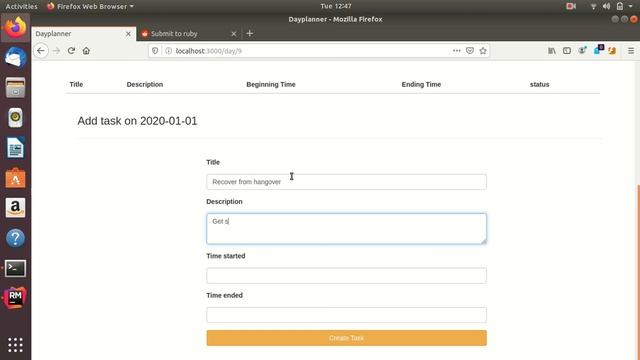640x360 pixels.
Task: Open Help from the dock
Action: pyautogui.click(x=16, y=238)
